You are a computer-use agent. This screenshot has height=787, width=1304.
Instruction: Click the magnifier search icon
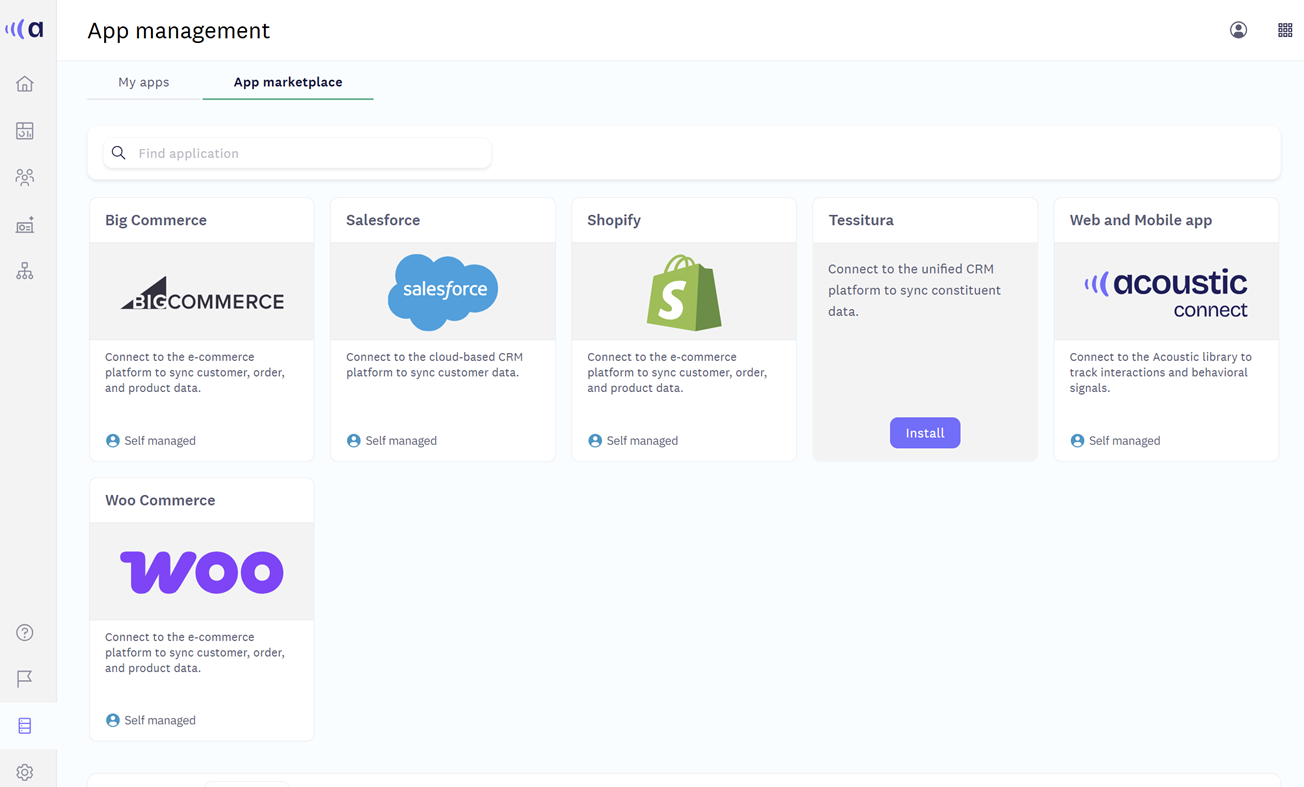click(x=119, y=153)
